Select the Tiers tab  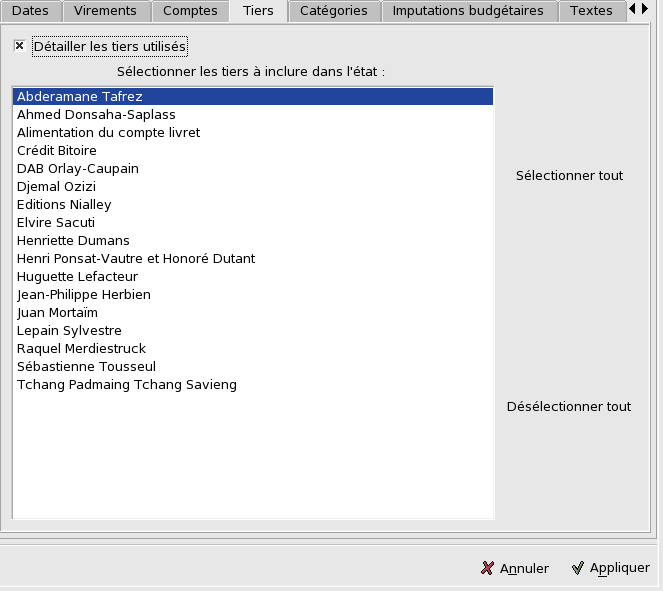tap(258, 11)
